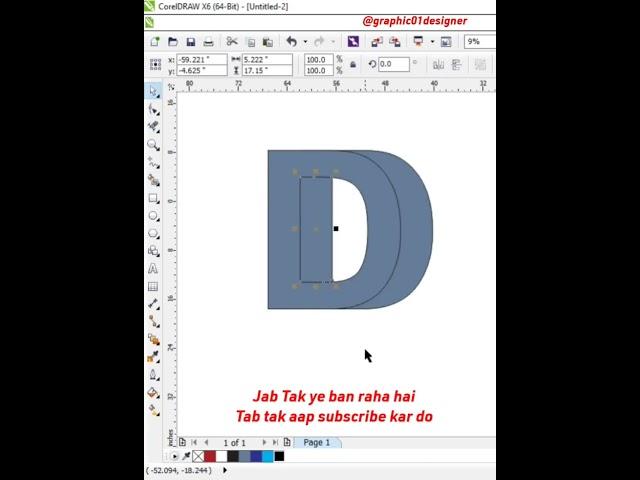Expand the application launcher dropdown arrow
Image resolution: width=640 pixels, height=480 pixels.
click(x=432, y=42)
